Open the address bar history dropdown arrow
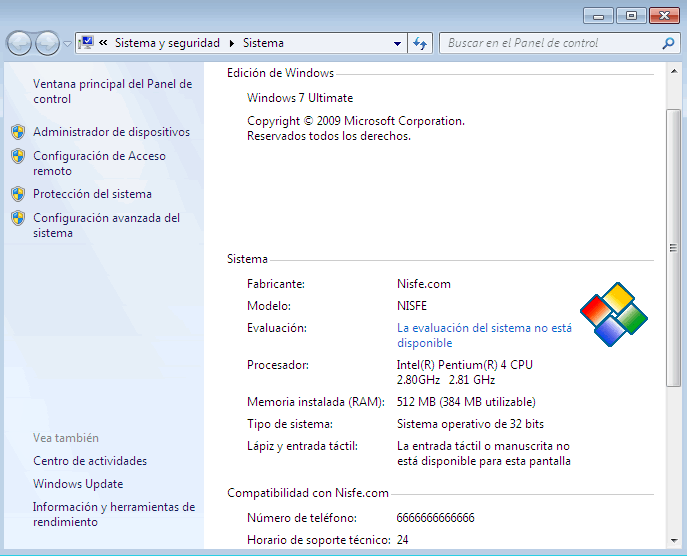Image resolution: width=687 pixels, height=556 pixels. 397,43
